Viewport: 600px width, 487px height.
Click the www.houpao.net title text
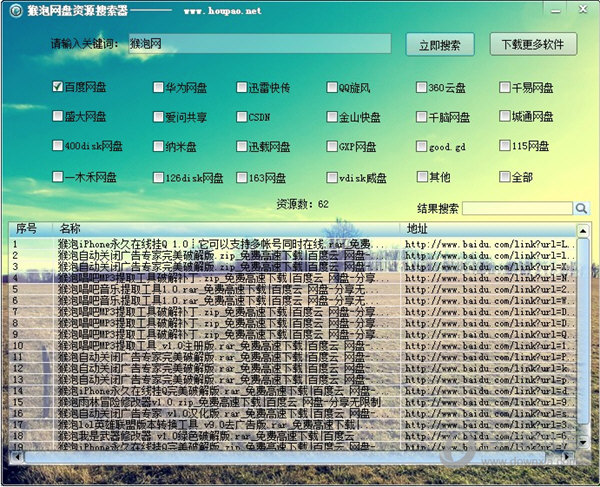point(222,11)
